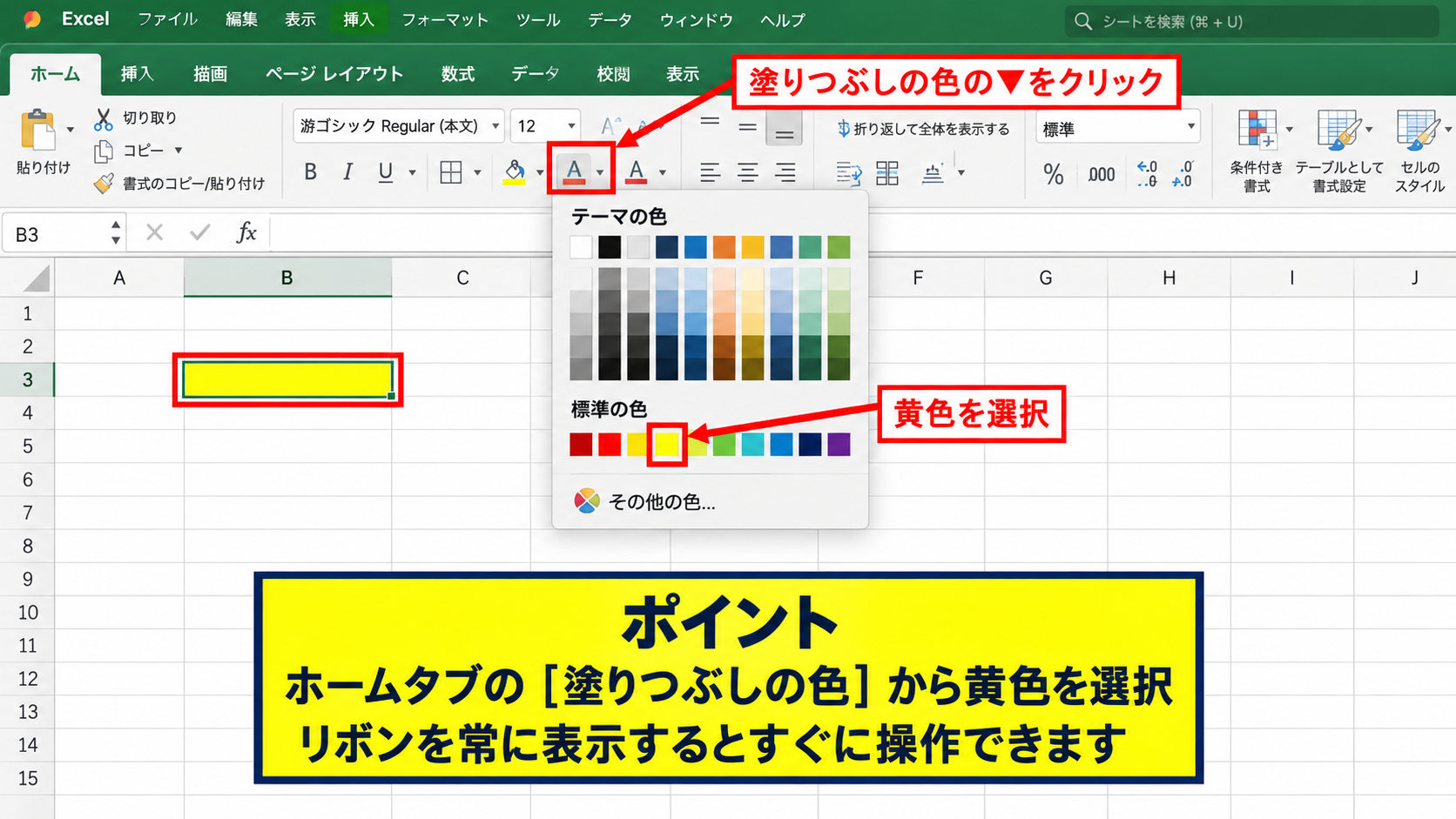Open the セルのスタイル cell styles icon

point(1419,131)
